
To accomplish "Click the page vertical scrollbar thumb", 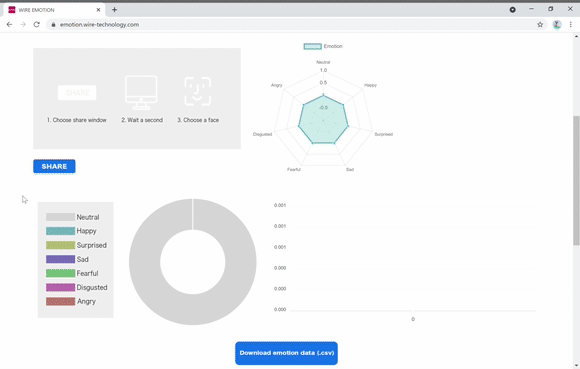I will [576, 180].
